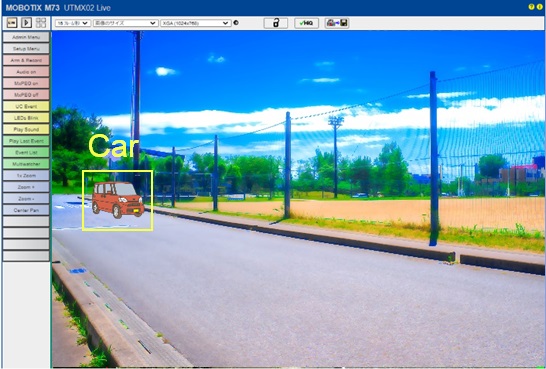Viewport: 546px width, 369px height.
Task: Click the Play Sound softbutton
Action: click(x=26, y=129)
